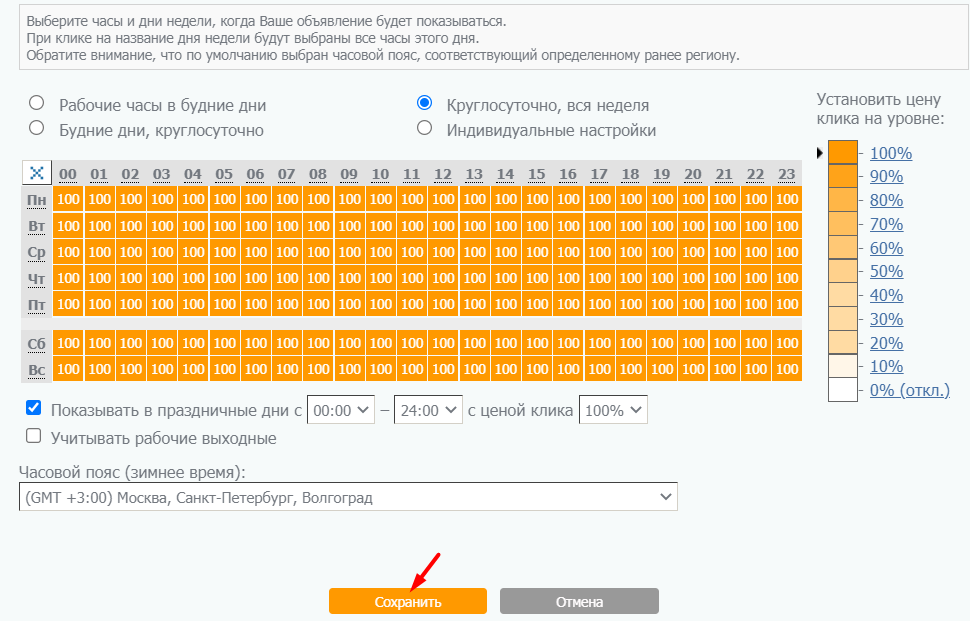Click the "Сохранить" button
This screenshot has width=970, height=621.
pos(408,601)
